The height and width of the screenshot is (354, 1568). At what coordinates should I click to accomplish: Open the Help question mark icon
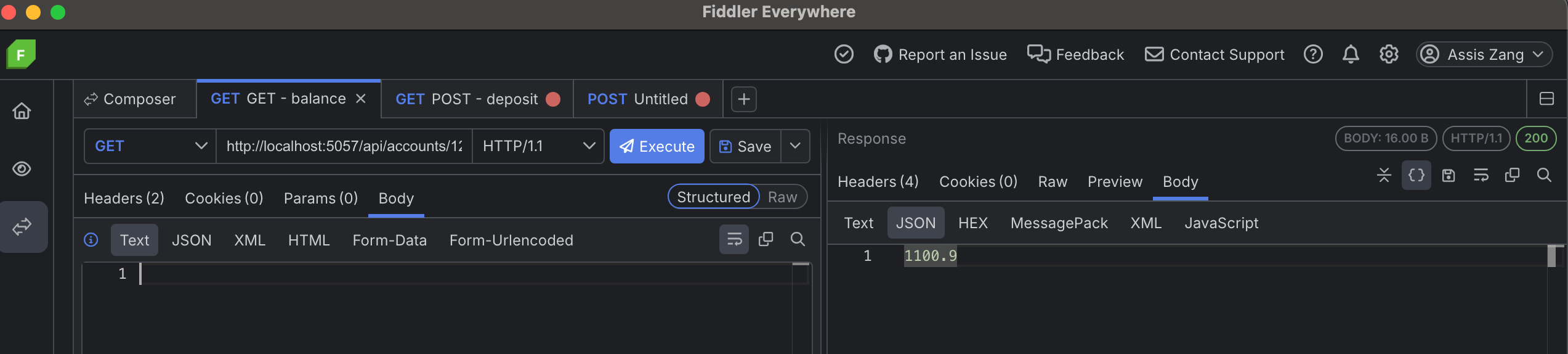click(1313, 54)
